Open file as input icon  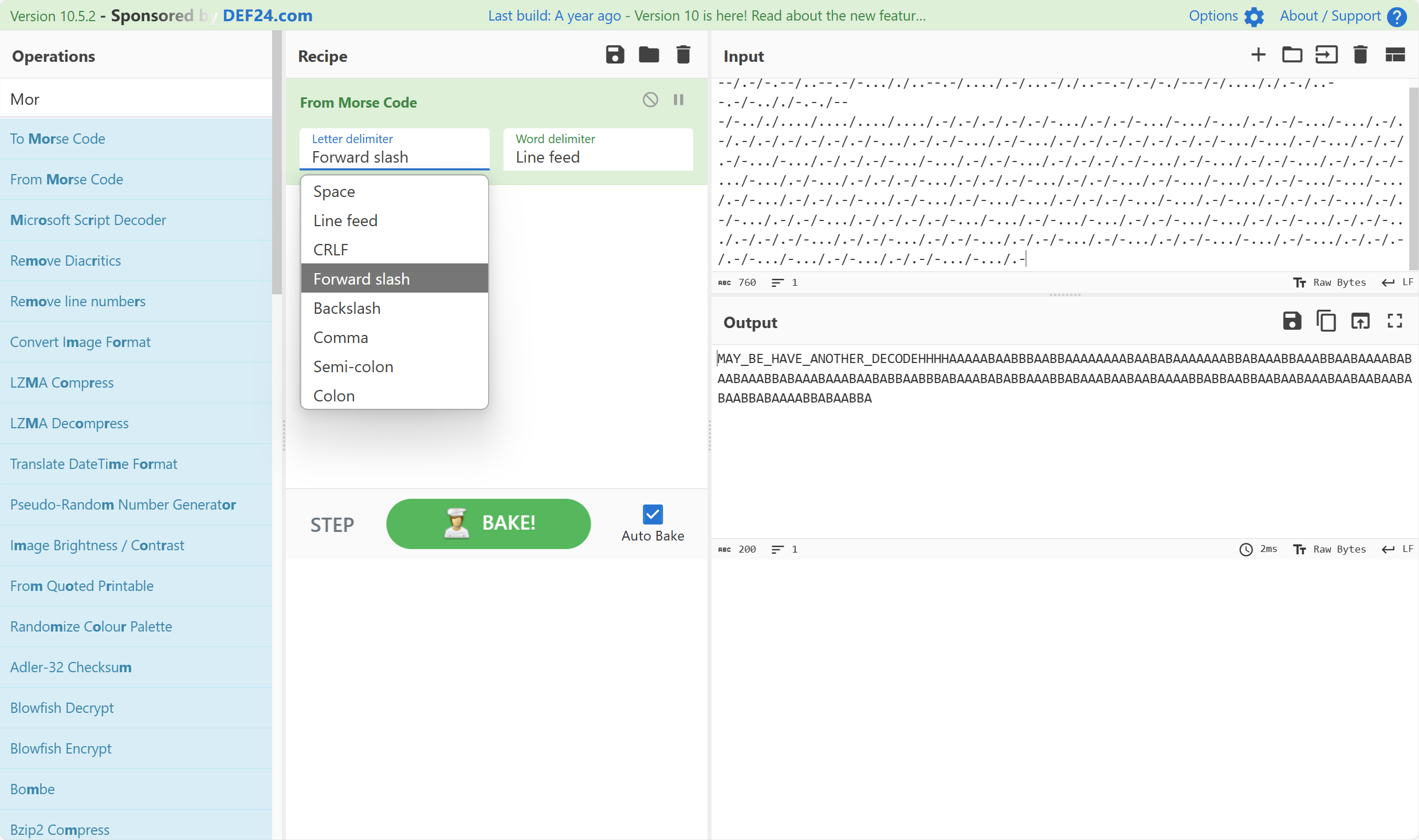(x=1292, y=55)
